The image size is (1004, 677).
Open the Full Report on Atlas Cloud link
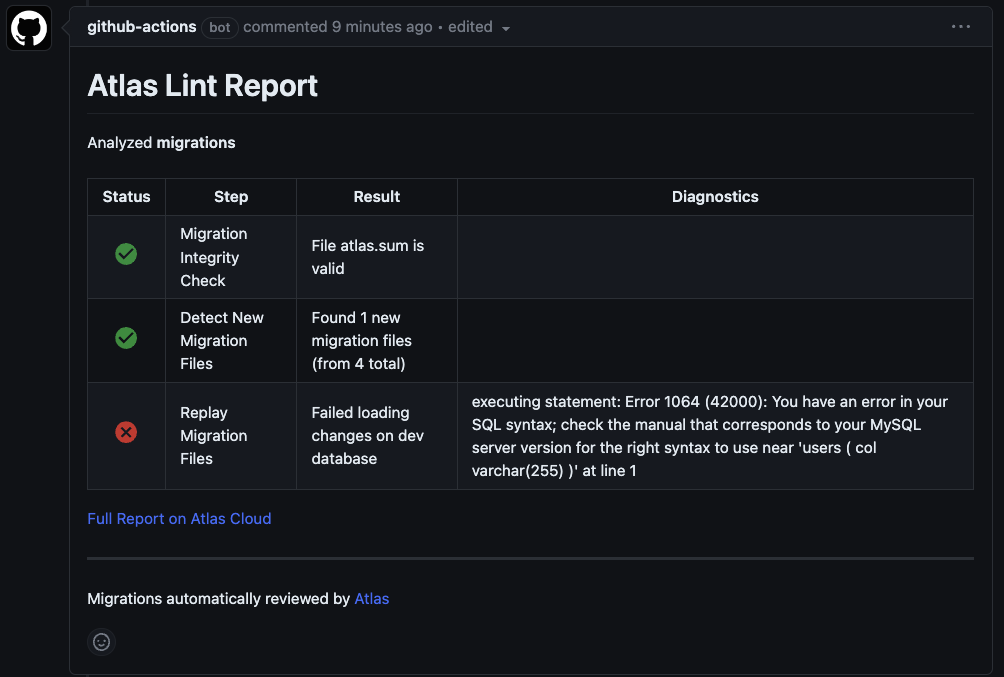pyautogui.click(x=179, y=519)
